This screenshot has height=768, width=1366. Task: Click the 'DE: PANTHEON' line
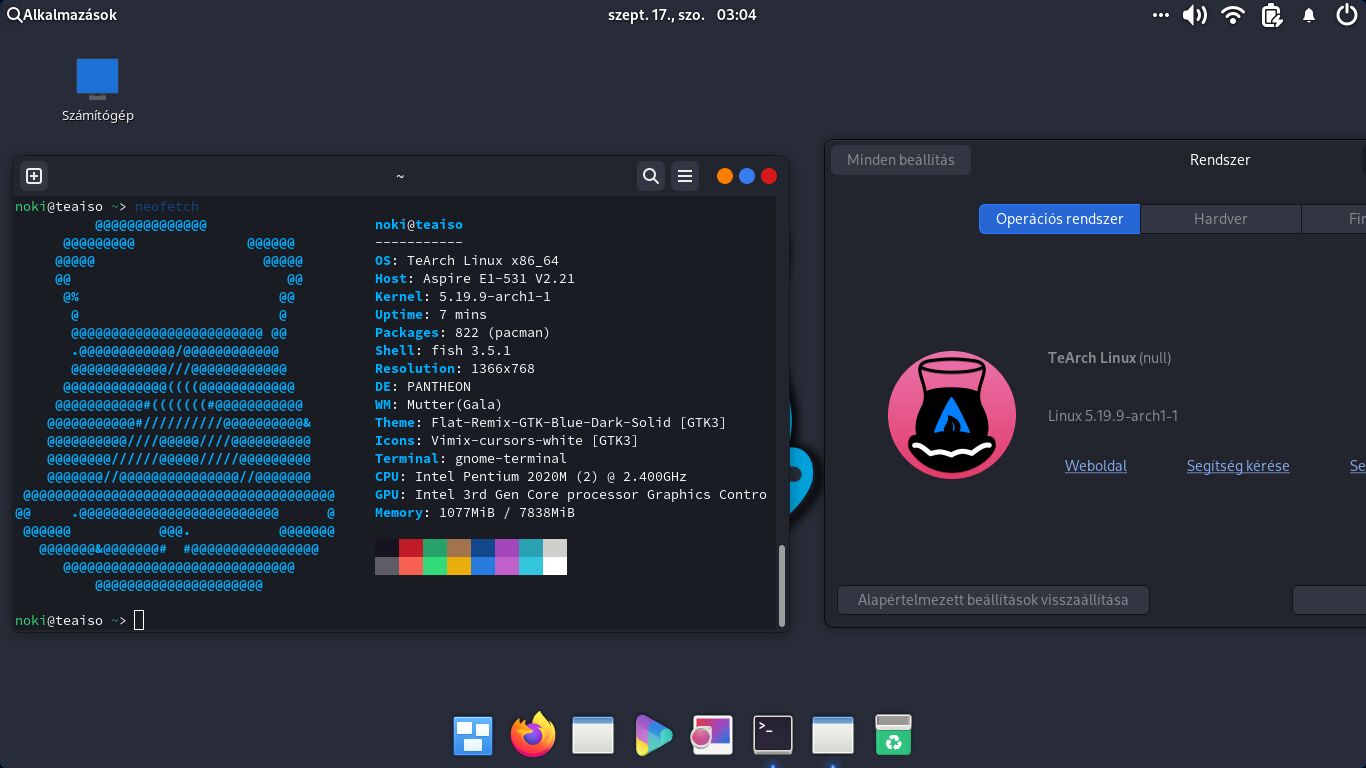423,386
